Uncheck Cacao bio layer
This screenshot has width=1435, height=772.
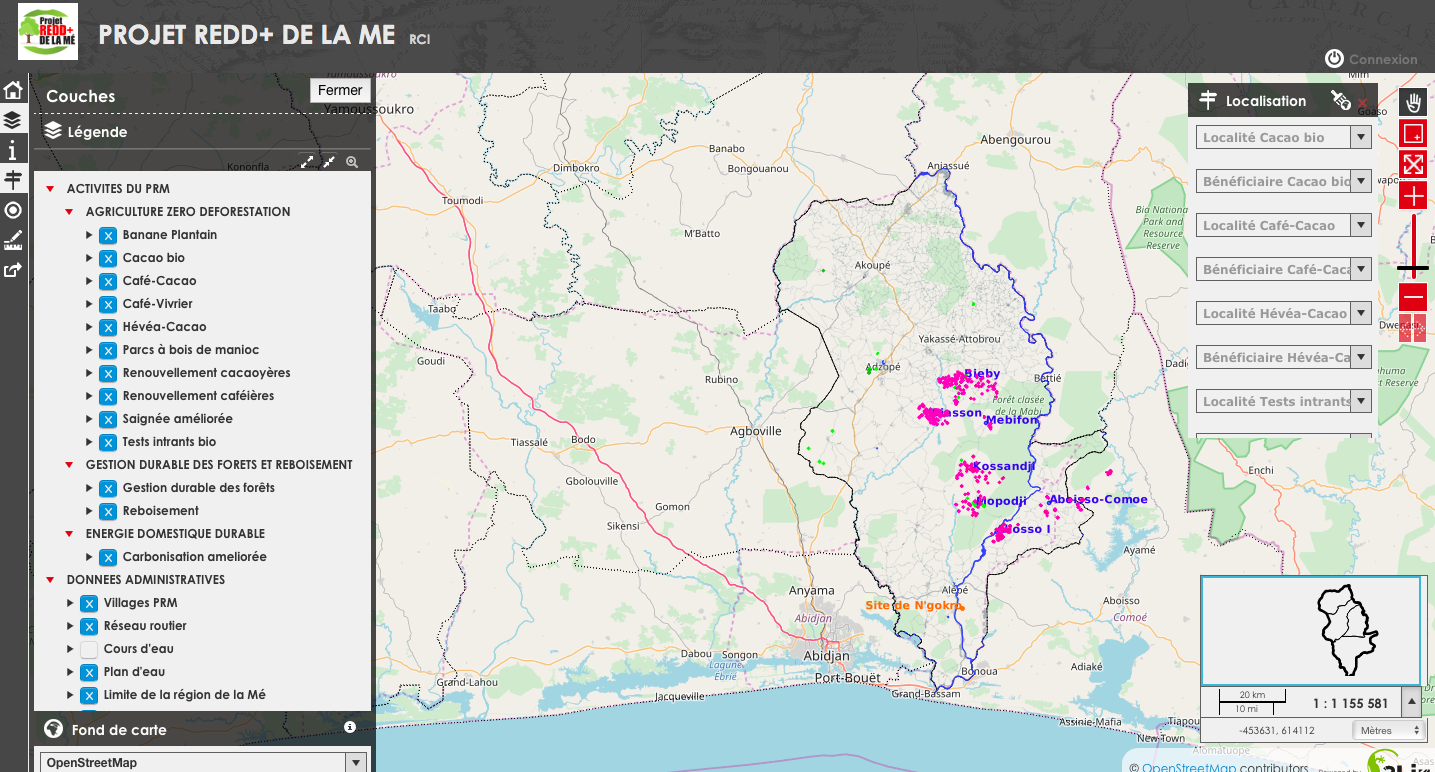pyautogui.click(x=108, y=259)
